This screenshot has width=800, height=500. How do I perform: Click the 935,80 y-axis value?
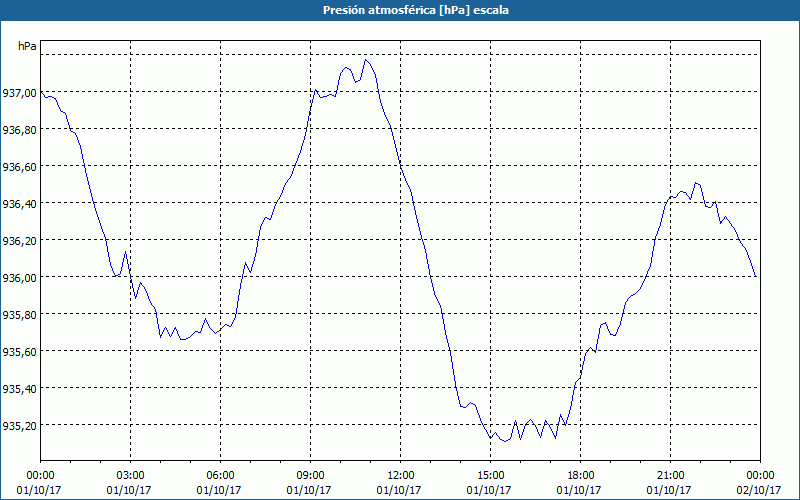point(19,314)
